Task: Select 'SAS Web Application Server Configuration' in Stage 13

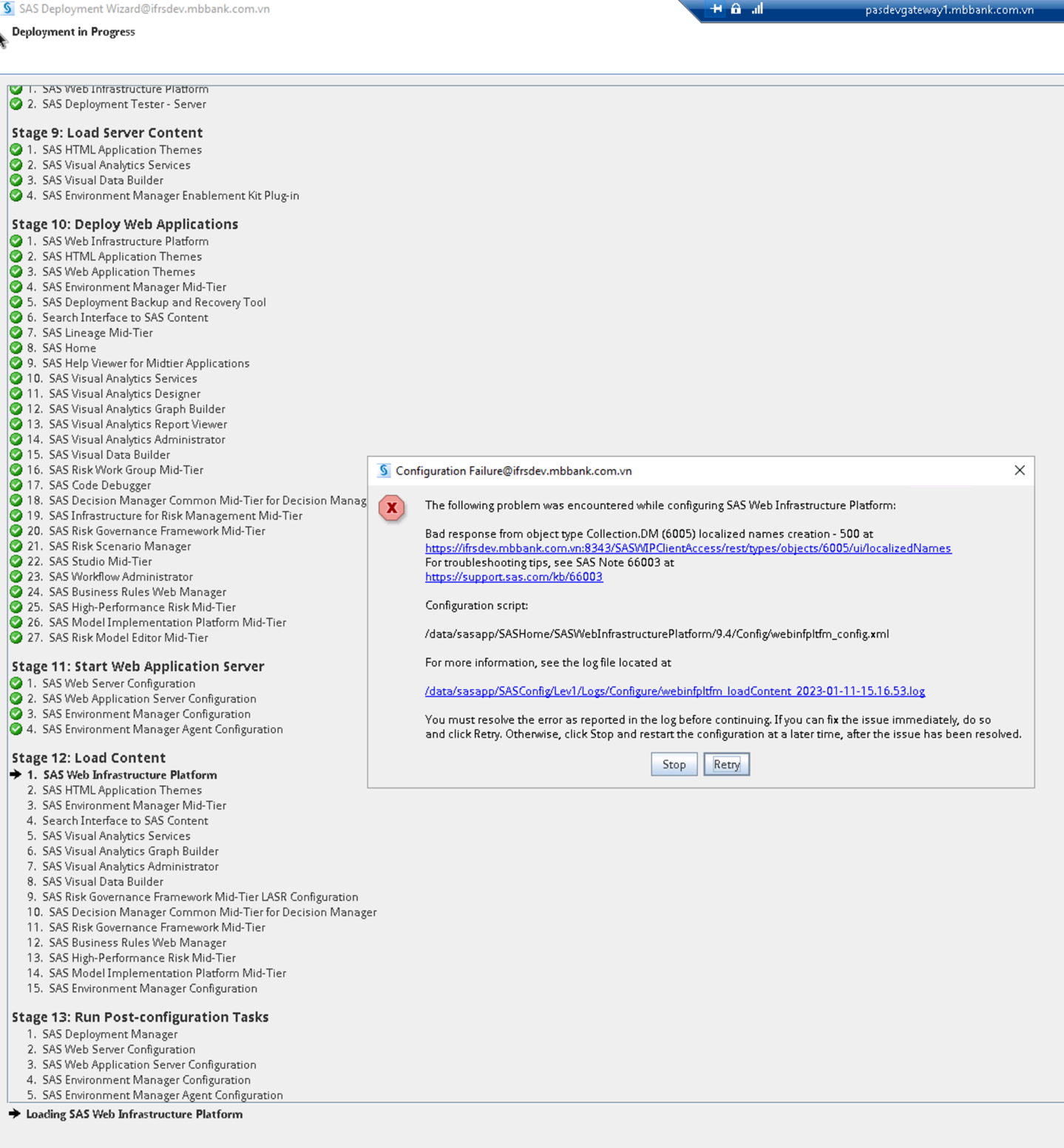Action: pyautogui.click(x=149, y=1065)
